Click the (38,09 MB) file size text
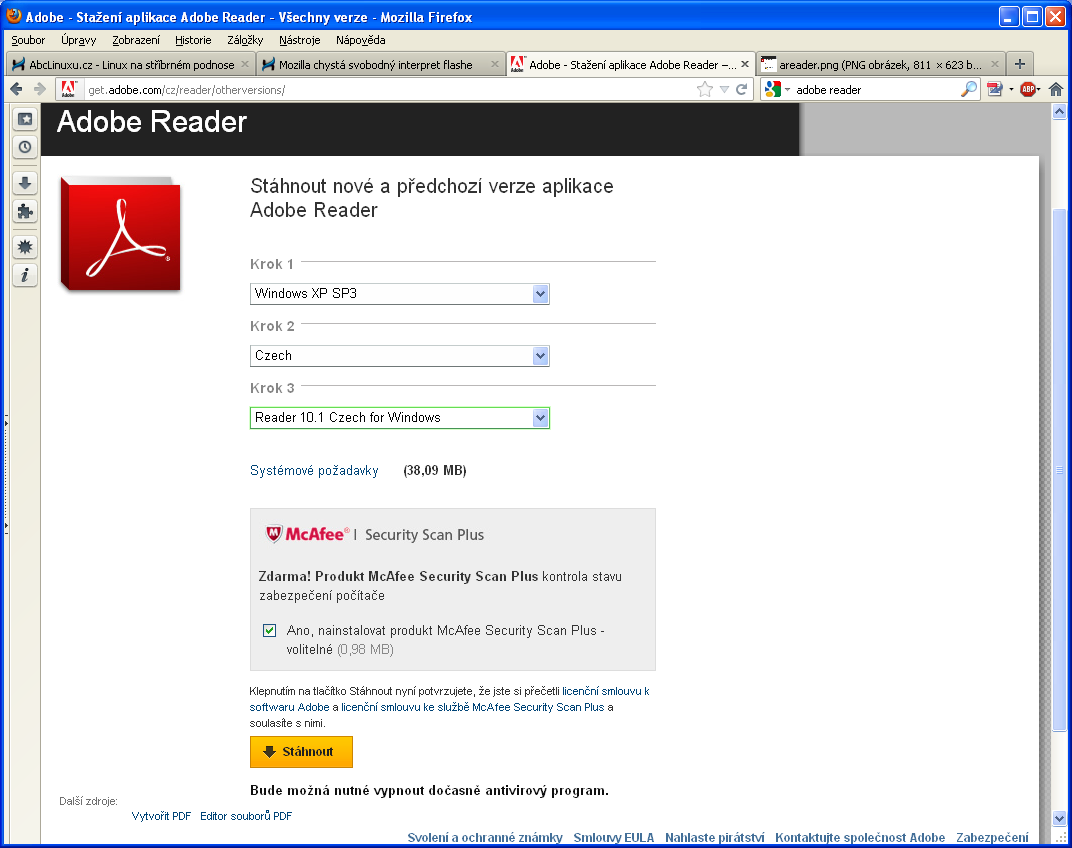Image resolution: width=1072 pixels, height=848 pixels. 435,471
